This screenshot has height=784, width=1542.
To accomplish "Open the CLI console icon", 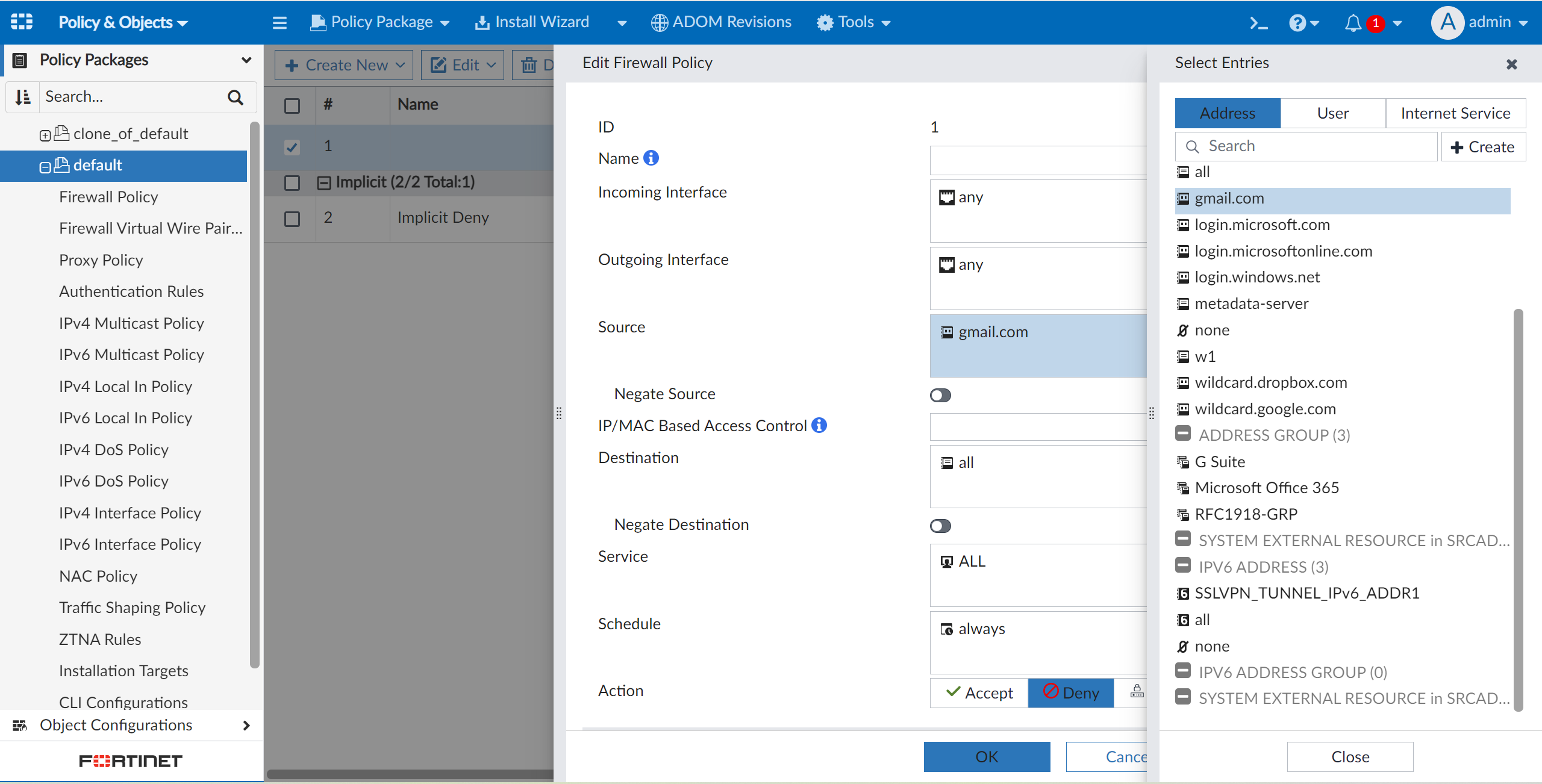I will coord(1258,23).
